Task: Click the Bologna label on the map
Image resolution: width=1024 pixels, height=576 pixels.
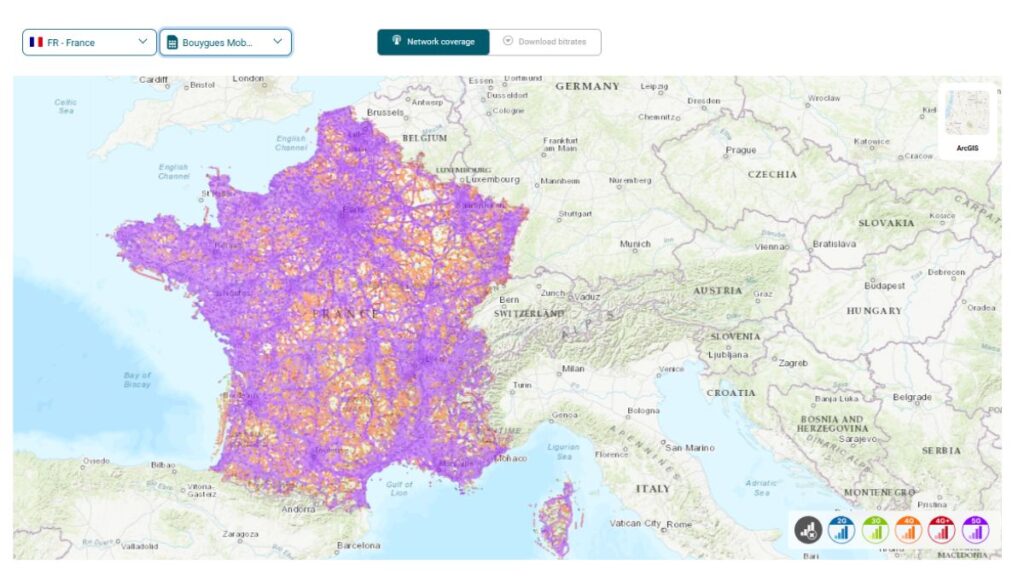Action: pos(643,411)
